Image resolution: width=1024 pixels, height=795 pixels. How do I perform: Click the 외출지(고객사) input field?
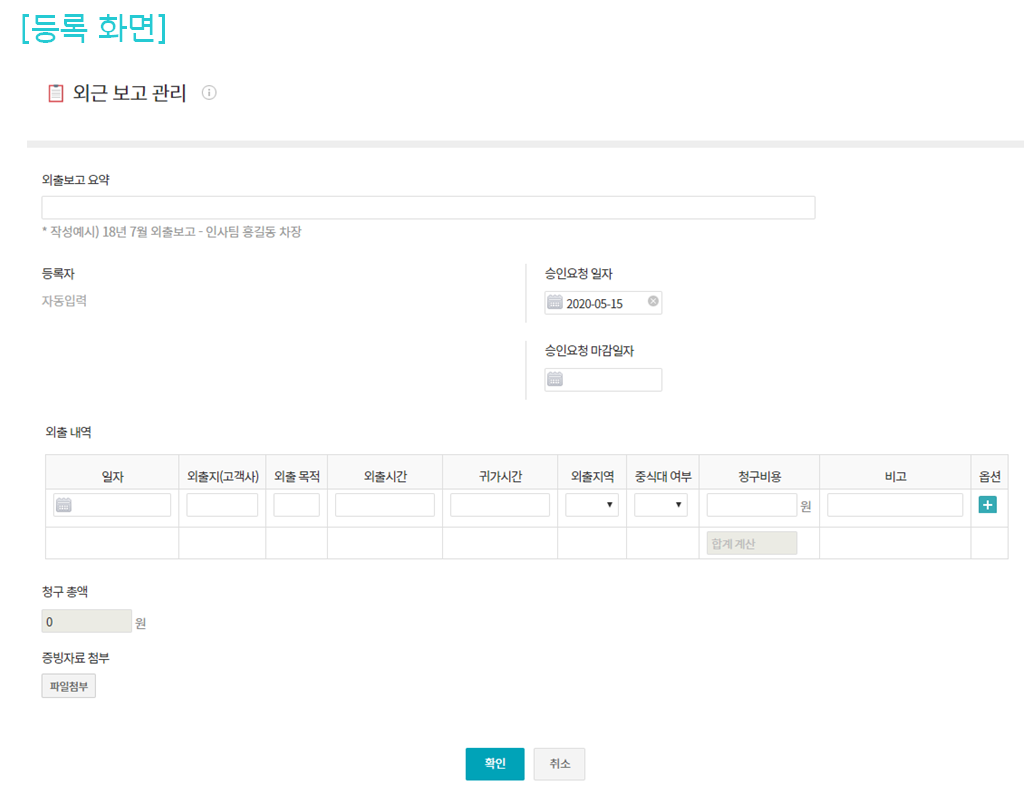[222, 505]
